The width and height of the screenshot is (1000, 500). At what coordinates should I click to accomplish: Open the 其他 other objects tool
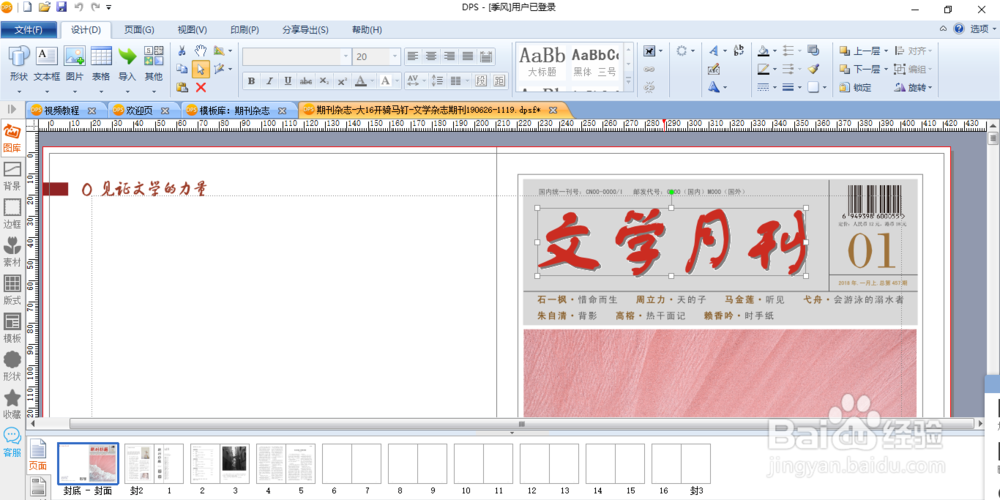(x=153, y=64)
